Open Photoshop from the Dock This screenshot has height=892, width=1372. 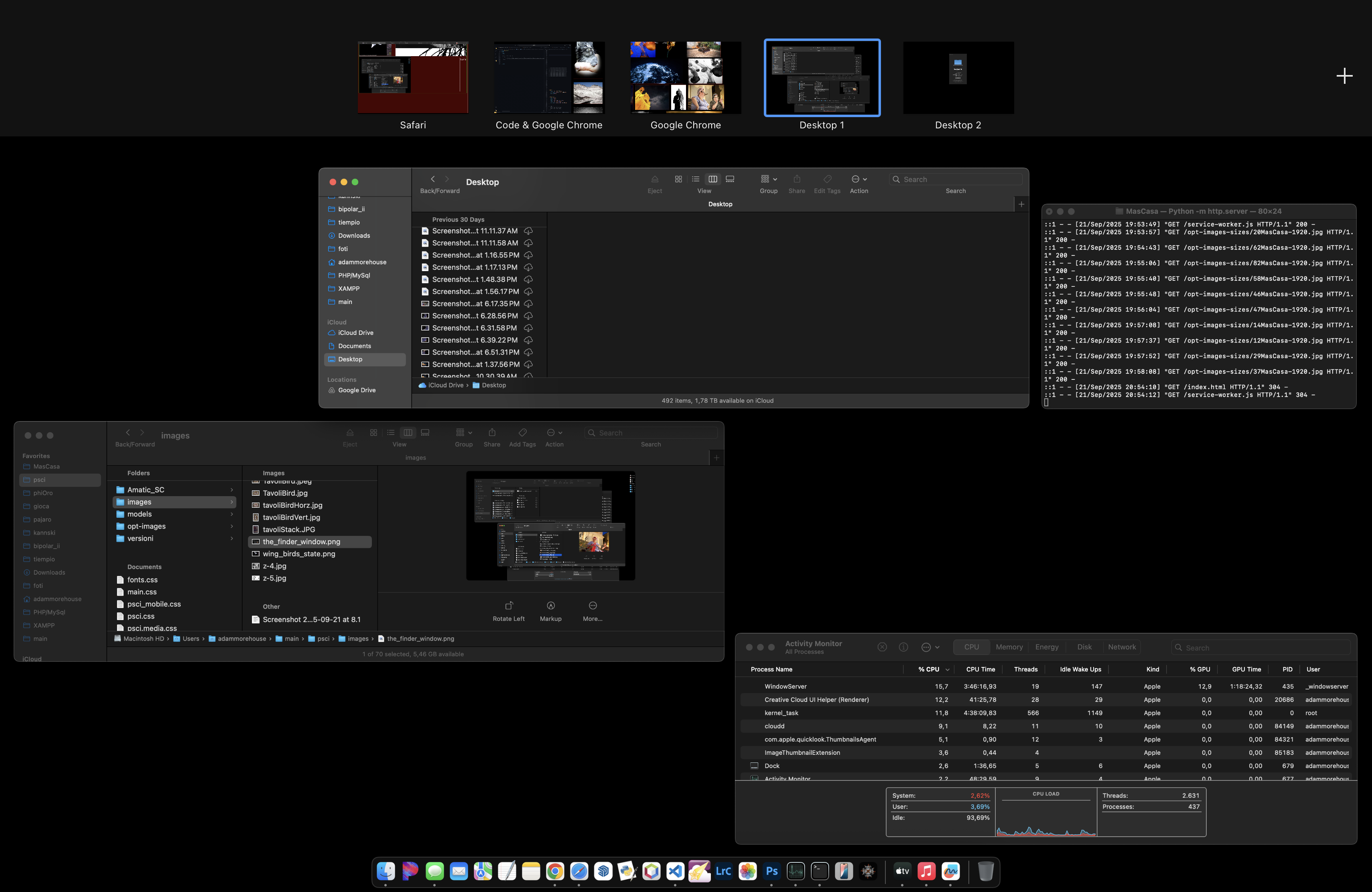[x=771, y=871]
